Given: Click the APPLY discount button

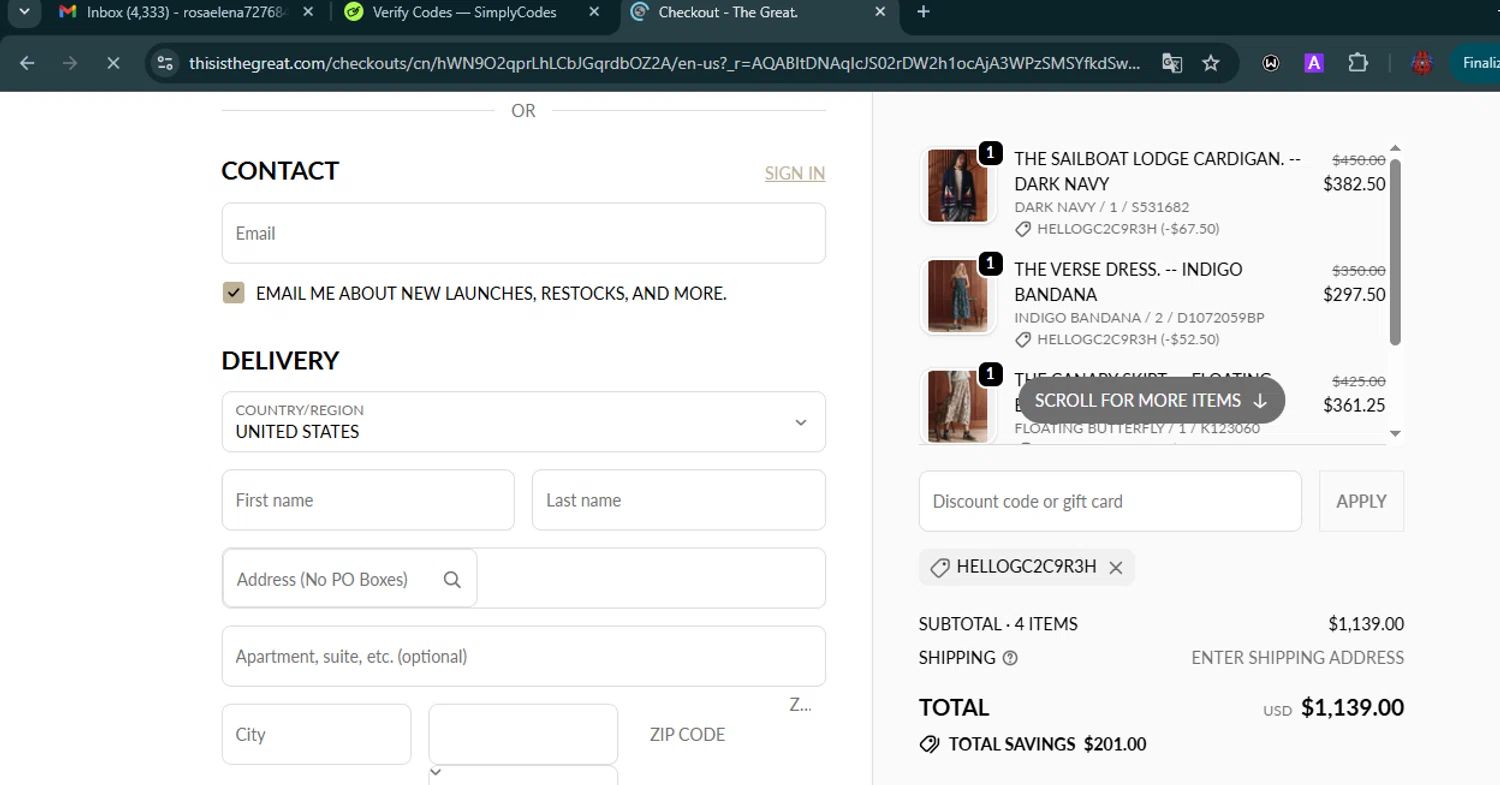Looking at the screenshot, I should pyautogui.click(x=1361, y=501).
